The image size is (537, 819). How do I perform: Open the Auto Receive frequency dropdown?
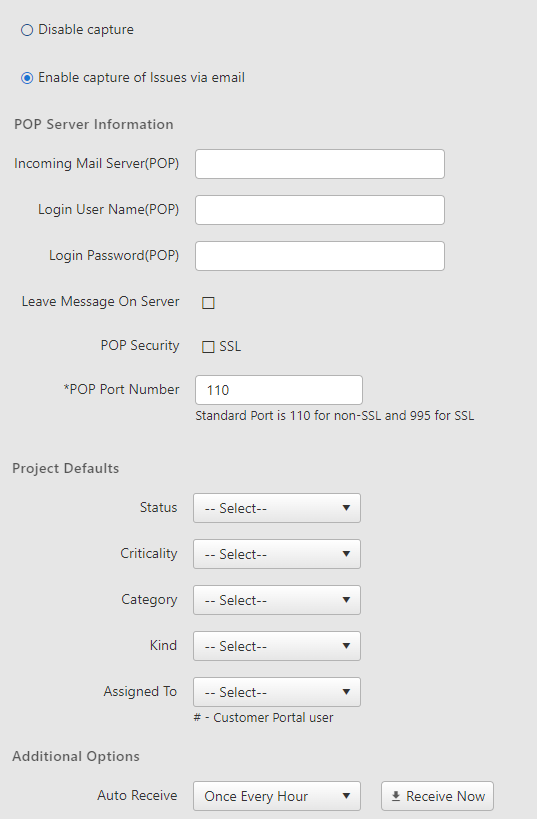click(x=277, y=796)
